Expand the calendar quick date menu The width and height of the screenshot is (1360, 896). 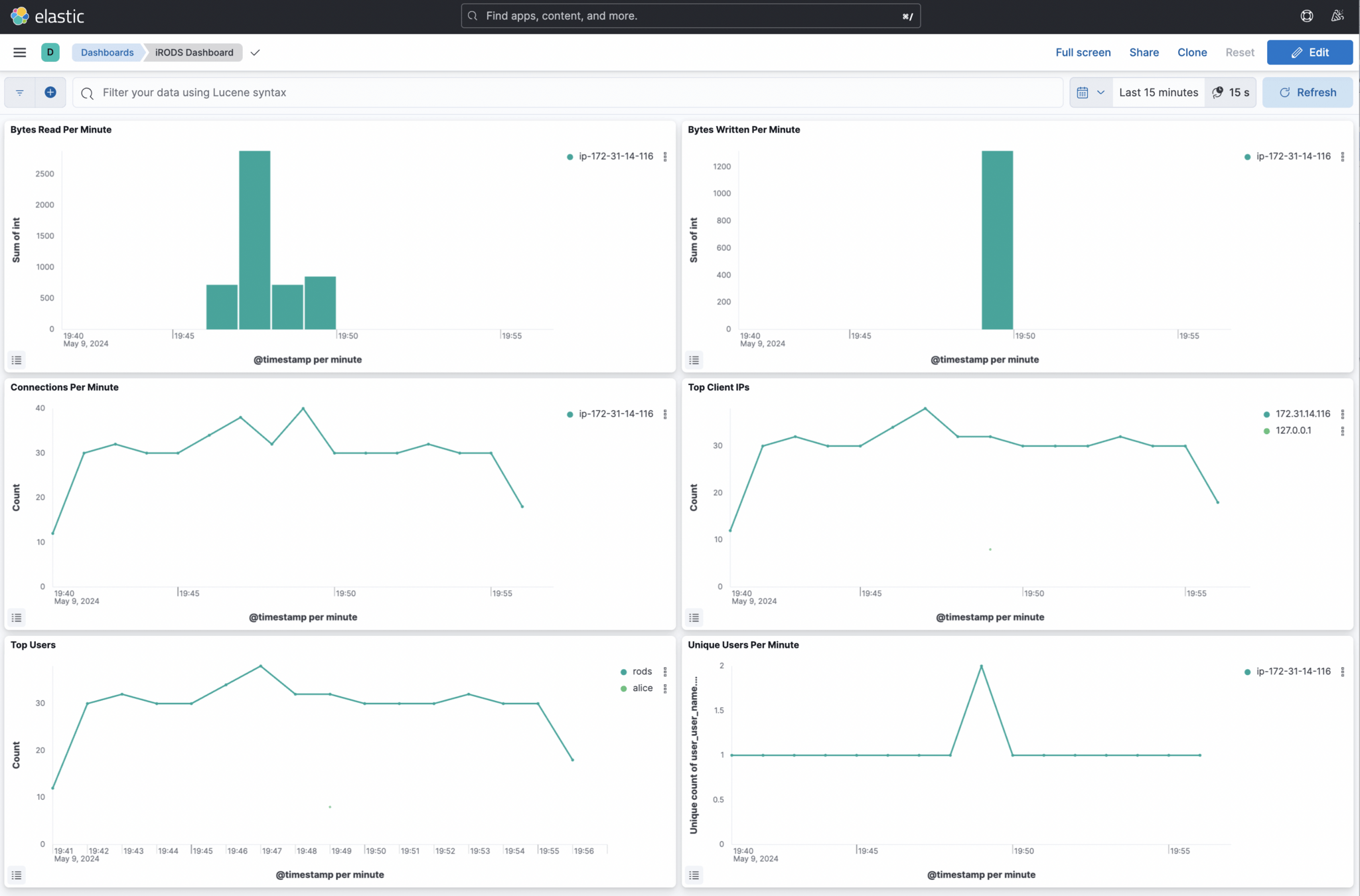[1091, 92]
